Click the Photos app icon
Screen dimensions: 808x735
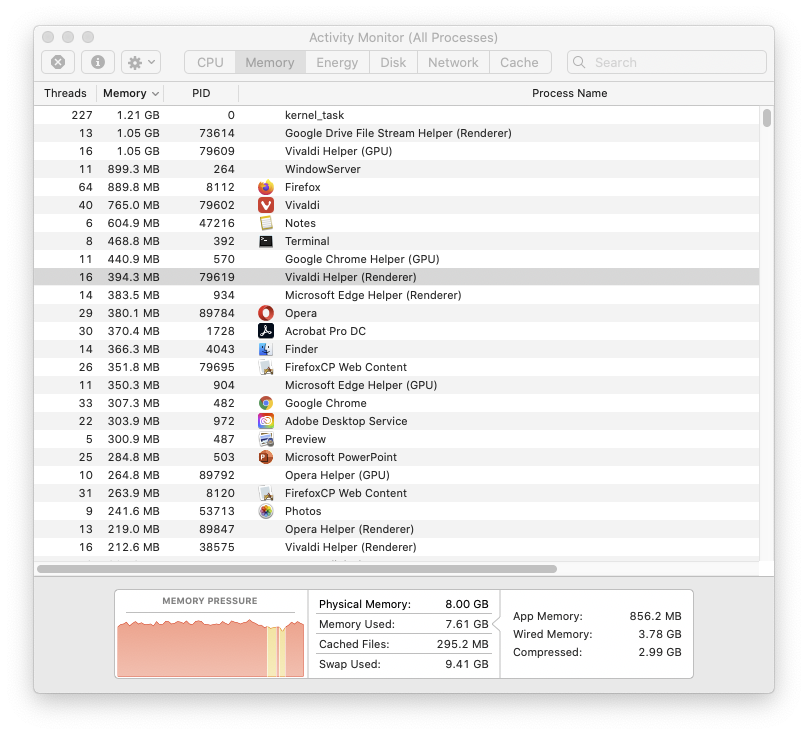266,511
